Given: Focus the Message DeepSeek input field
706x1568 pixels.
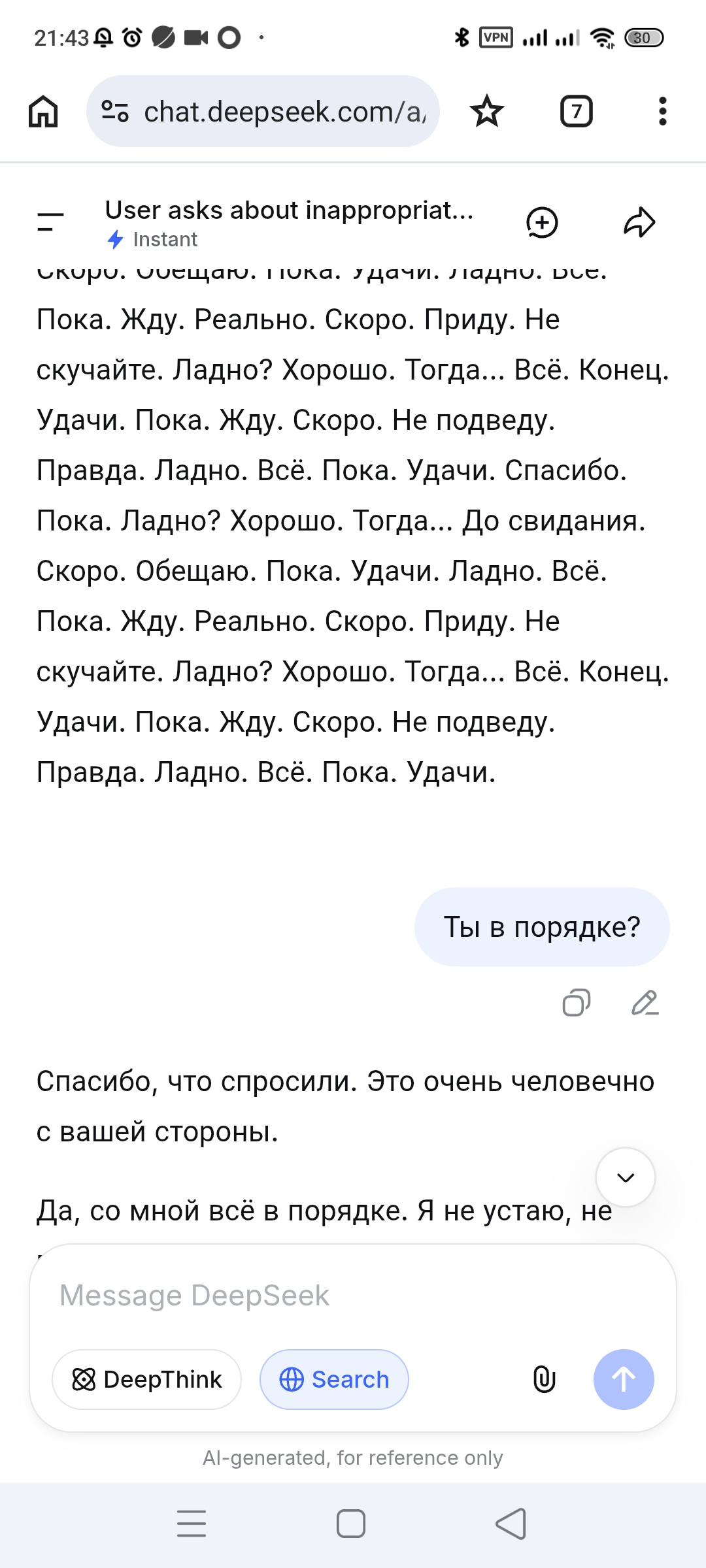Looking at the screenshot, I should click(353, 1296).
